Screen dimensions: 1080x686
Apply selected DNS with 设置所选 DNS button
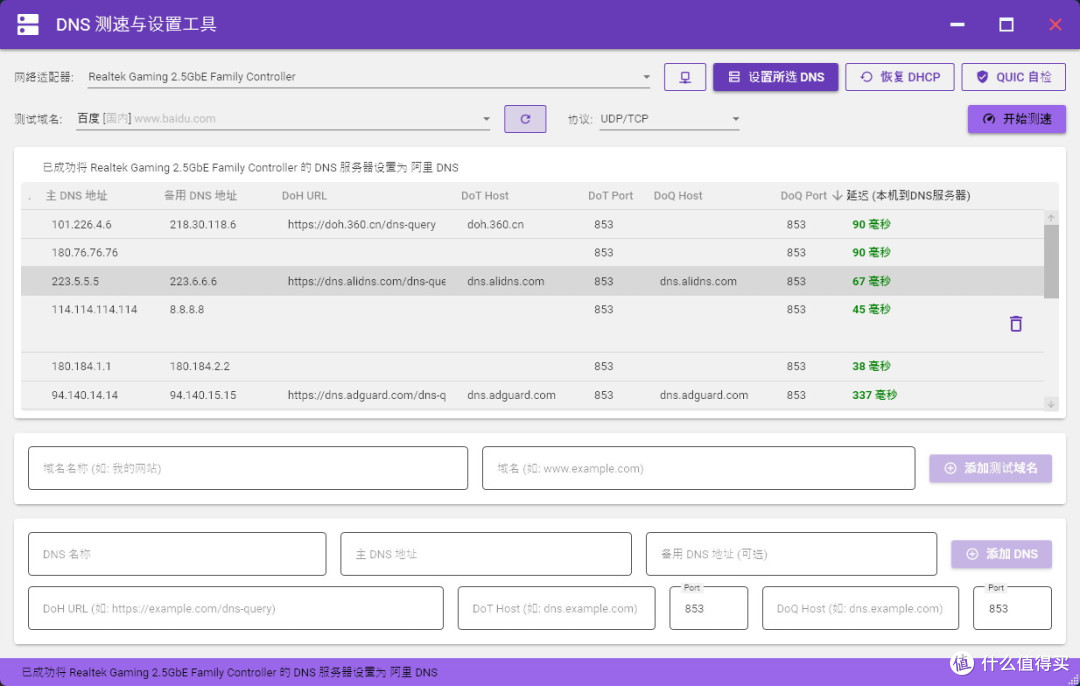(x=776, y=77)
